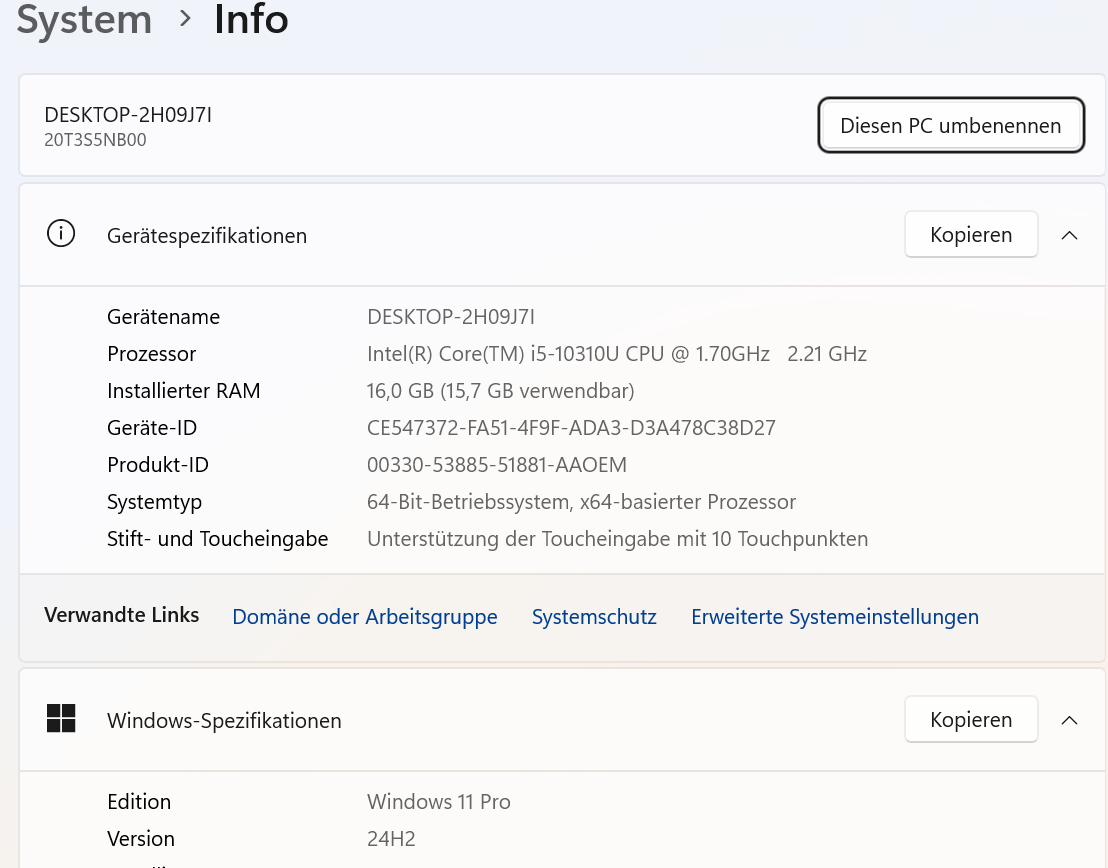Collapse the Windows-Spezifikationen section using its chevron

[1069, 720]
